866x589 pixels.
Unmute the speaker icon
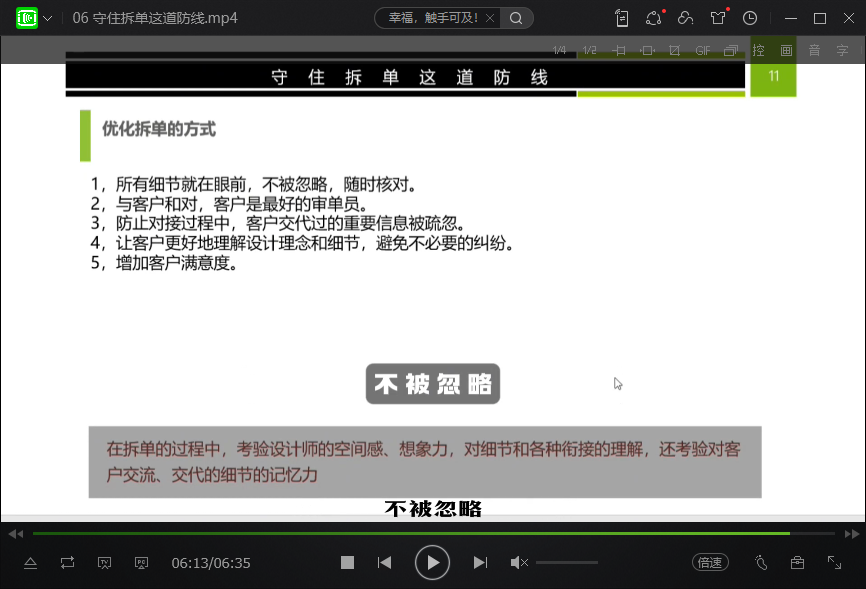point(519,563)
